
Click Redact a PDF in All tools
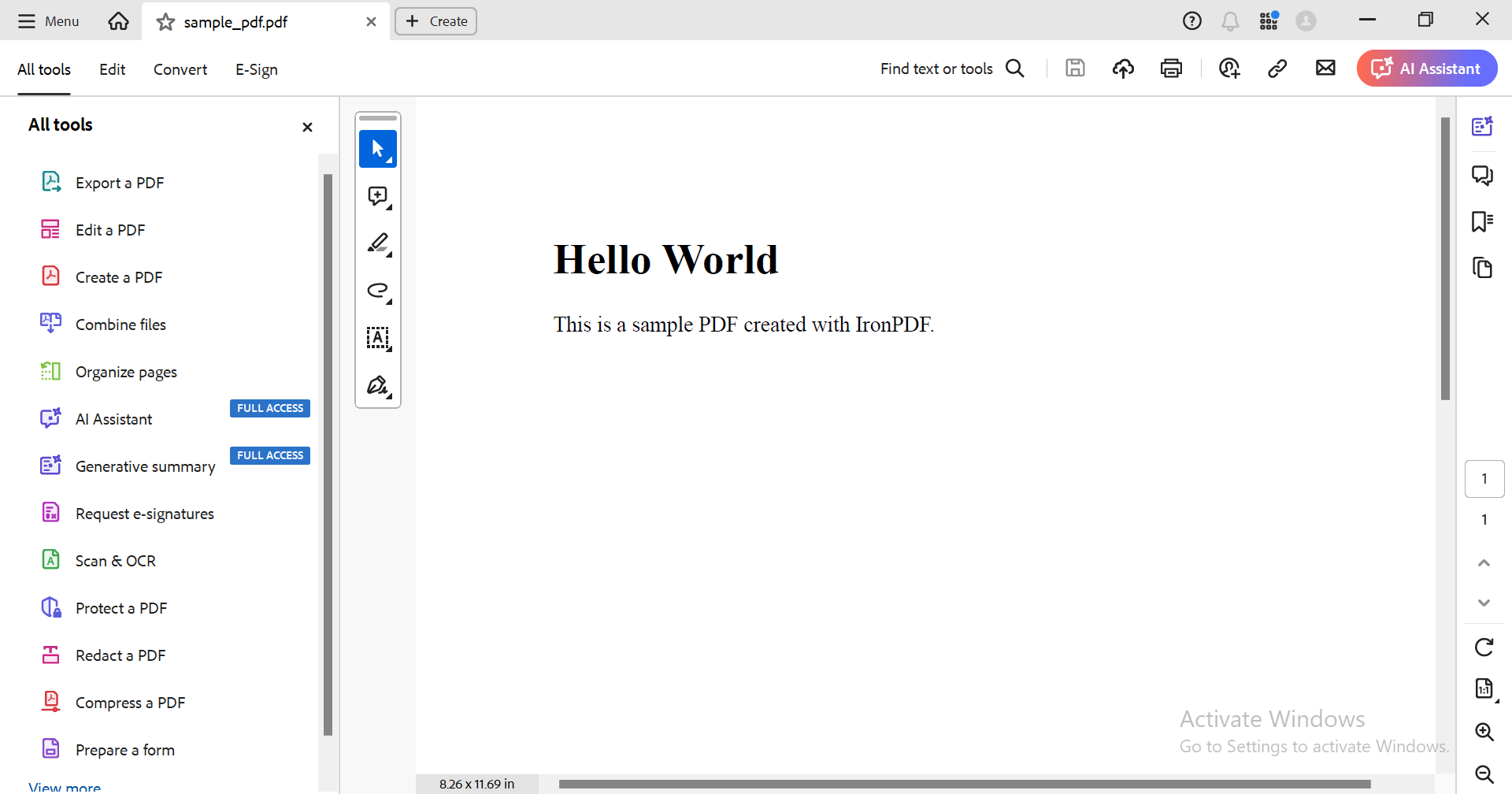pyautogui.click(x=120, y=655)
